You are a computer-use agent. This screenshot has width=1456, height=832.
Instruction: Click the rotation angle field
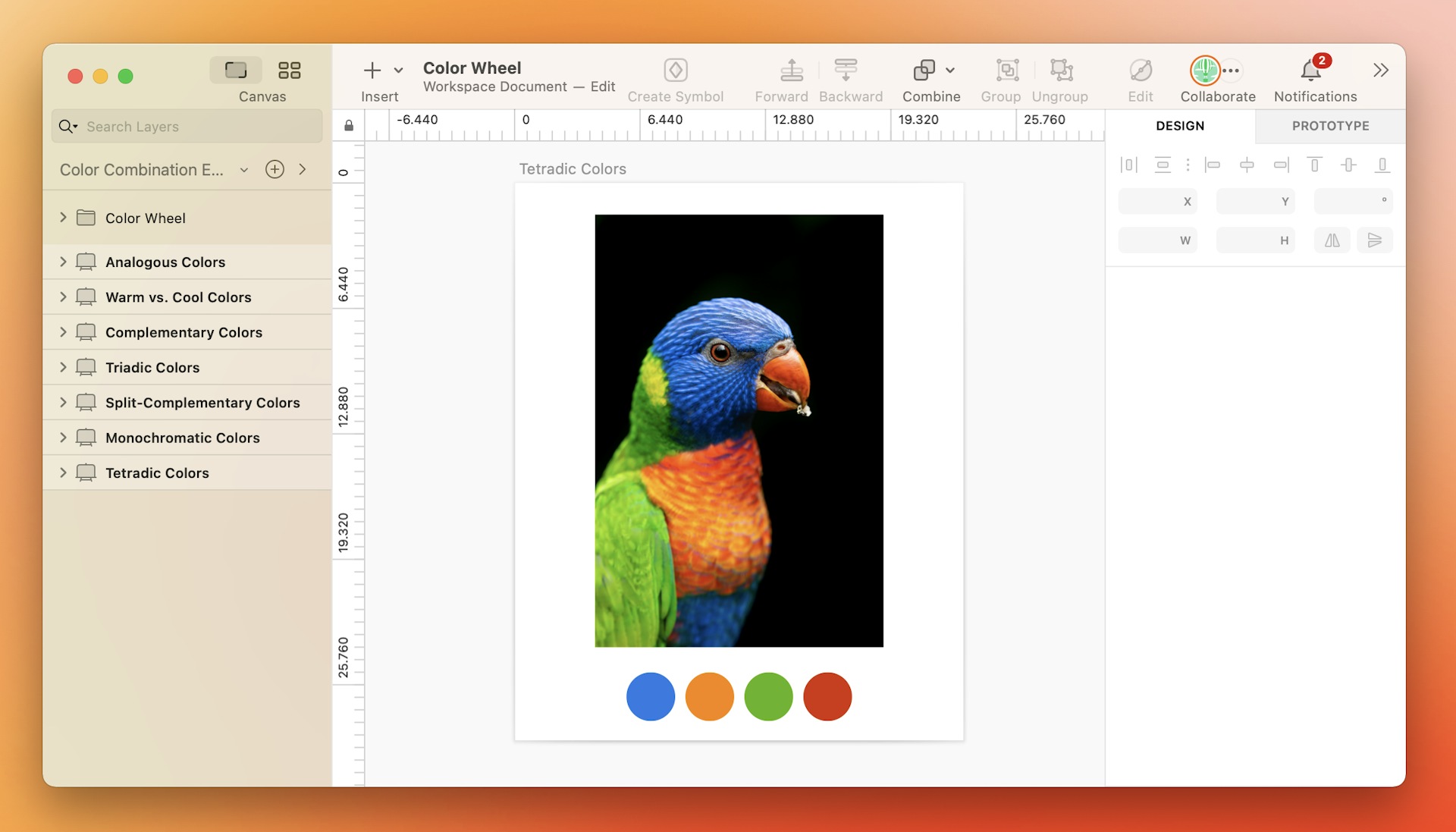point(1353,201)
